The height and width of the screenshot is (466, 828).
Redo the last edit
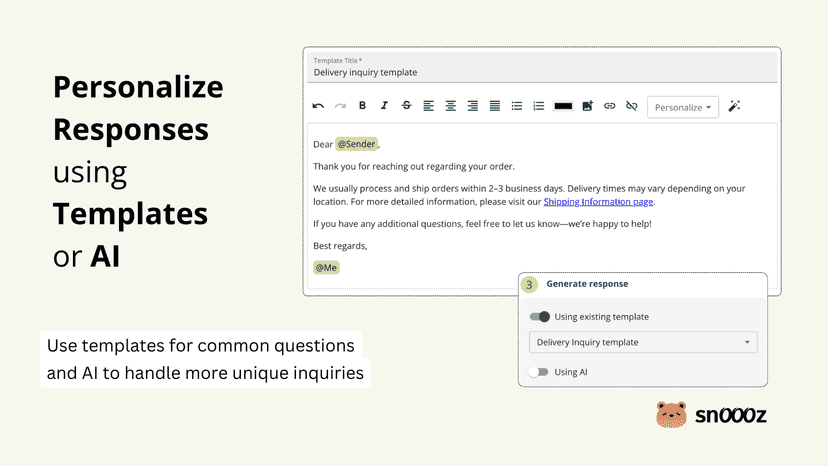coord(340,106)
